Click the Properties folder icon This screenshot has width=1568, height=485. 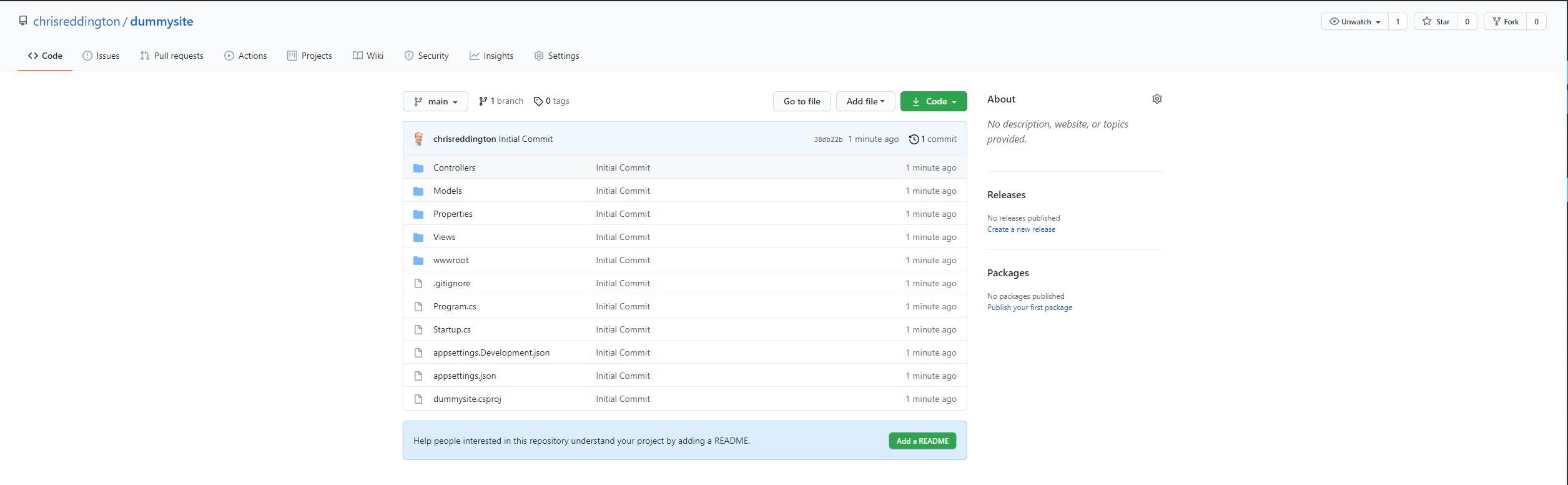[x=418, y=214]
